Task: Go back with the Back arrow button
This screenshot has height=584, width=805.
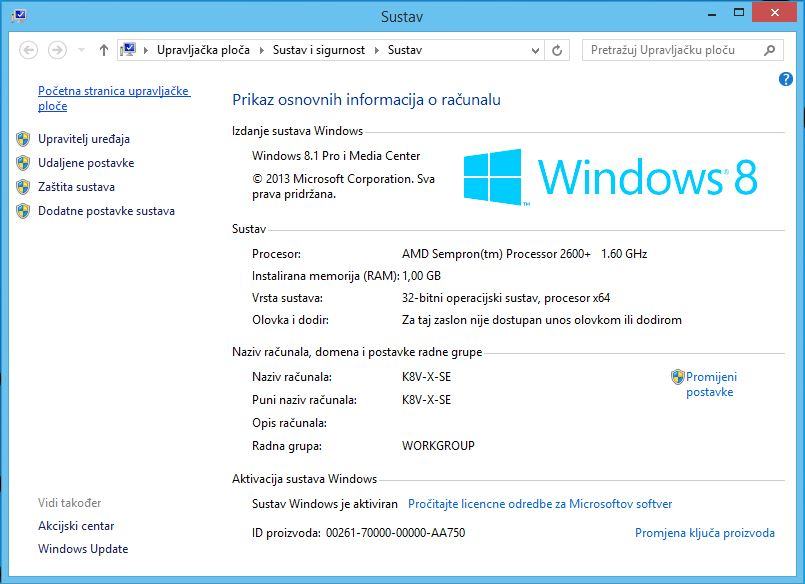Action: coord(29,50)
